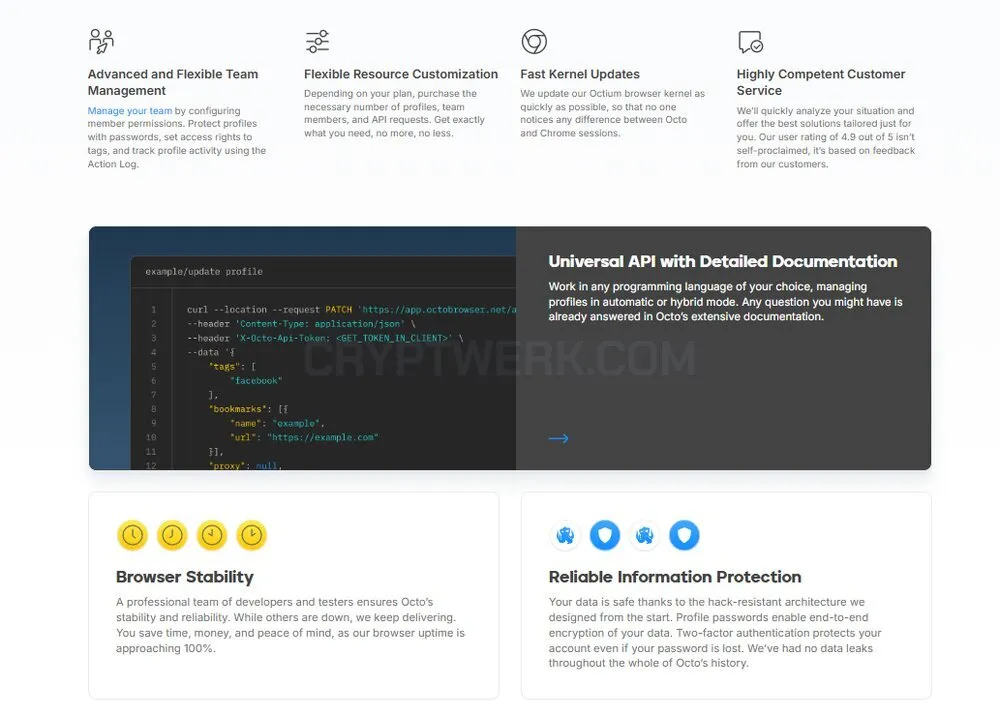Click the 'Content-Type: application/json' header line

(x=301, y=324)
